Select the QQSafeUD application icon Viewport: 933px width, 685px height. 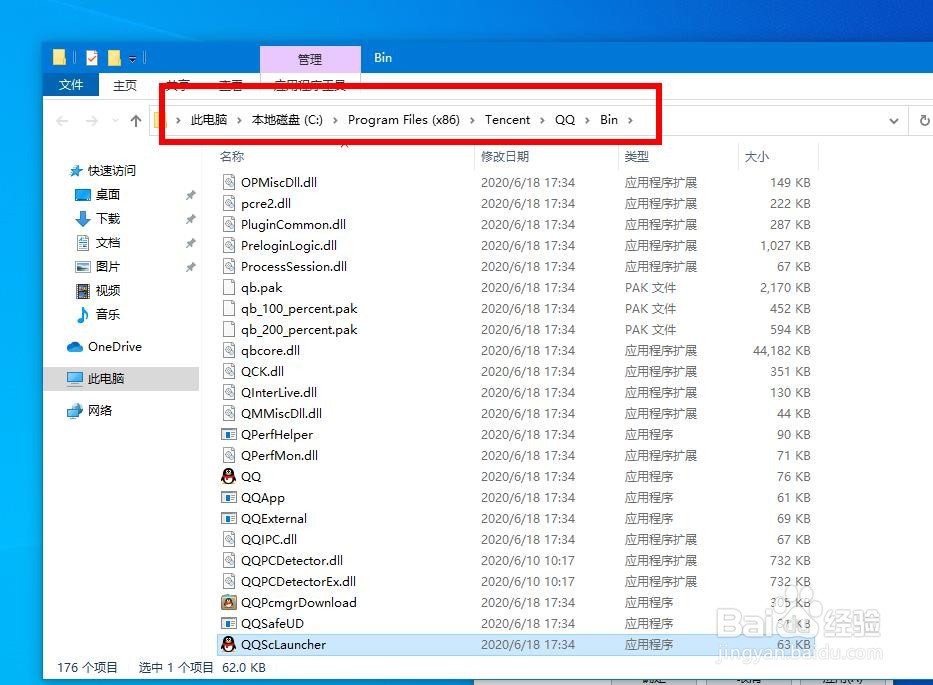point(228,623)
